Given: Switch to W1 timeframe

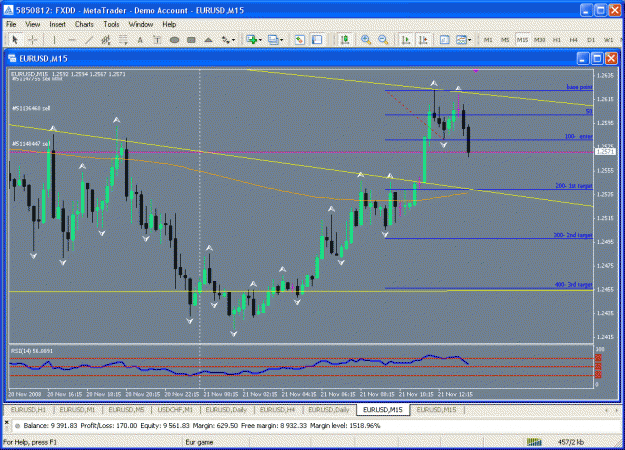Looking at the screenshot, I should 608,40.
